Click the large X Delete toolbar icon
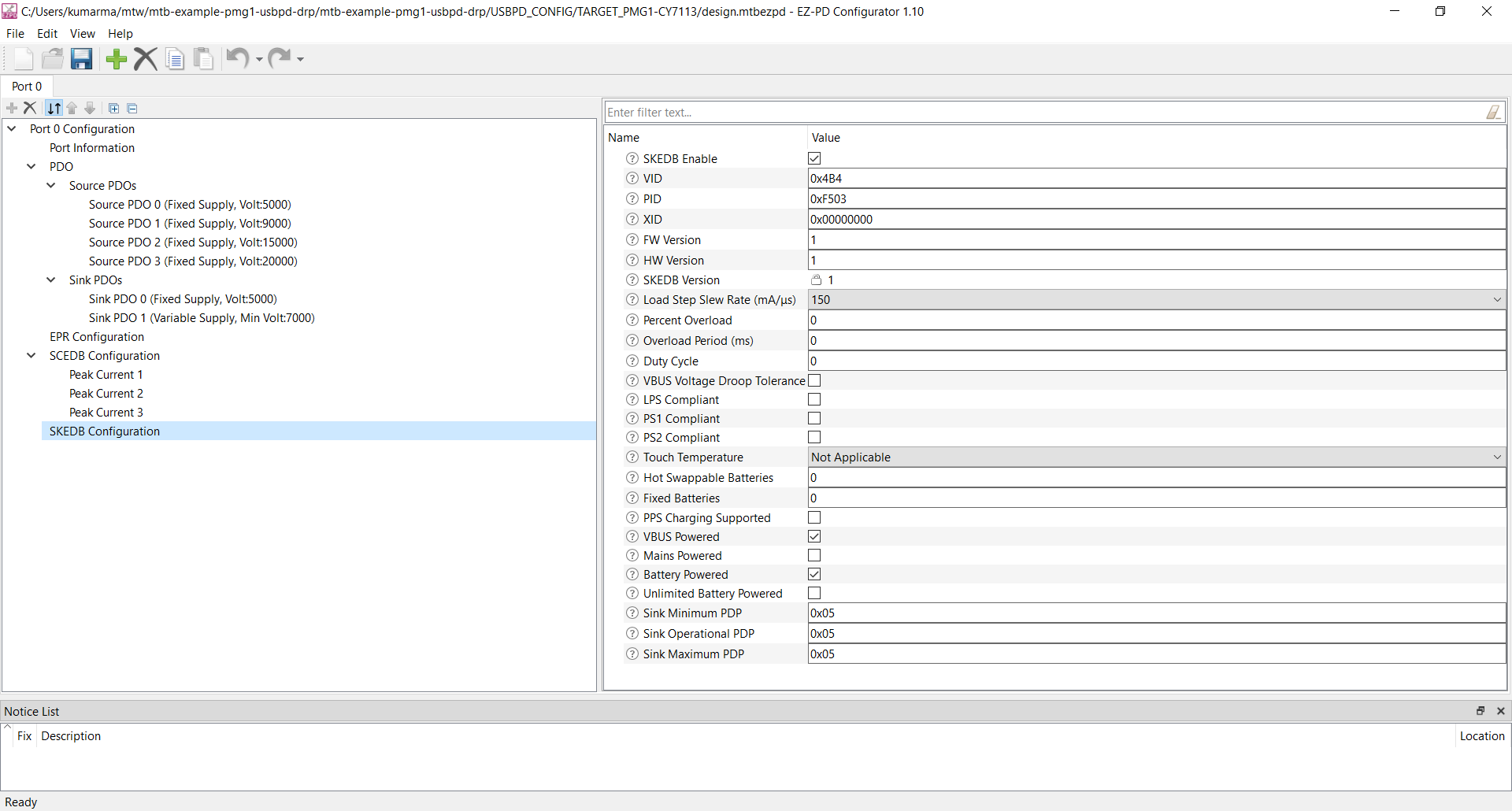Image resolution: width=1512 pixels, height=811 pixels. click(146, 59)
